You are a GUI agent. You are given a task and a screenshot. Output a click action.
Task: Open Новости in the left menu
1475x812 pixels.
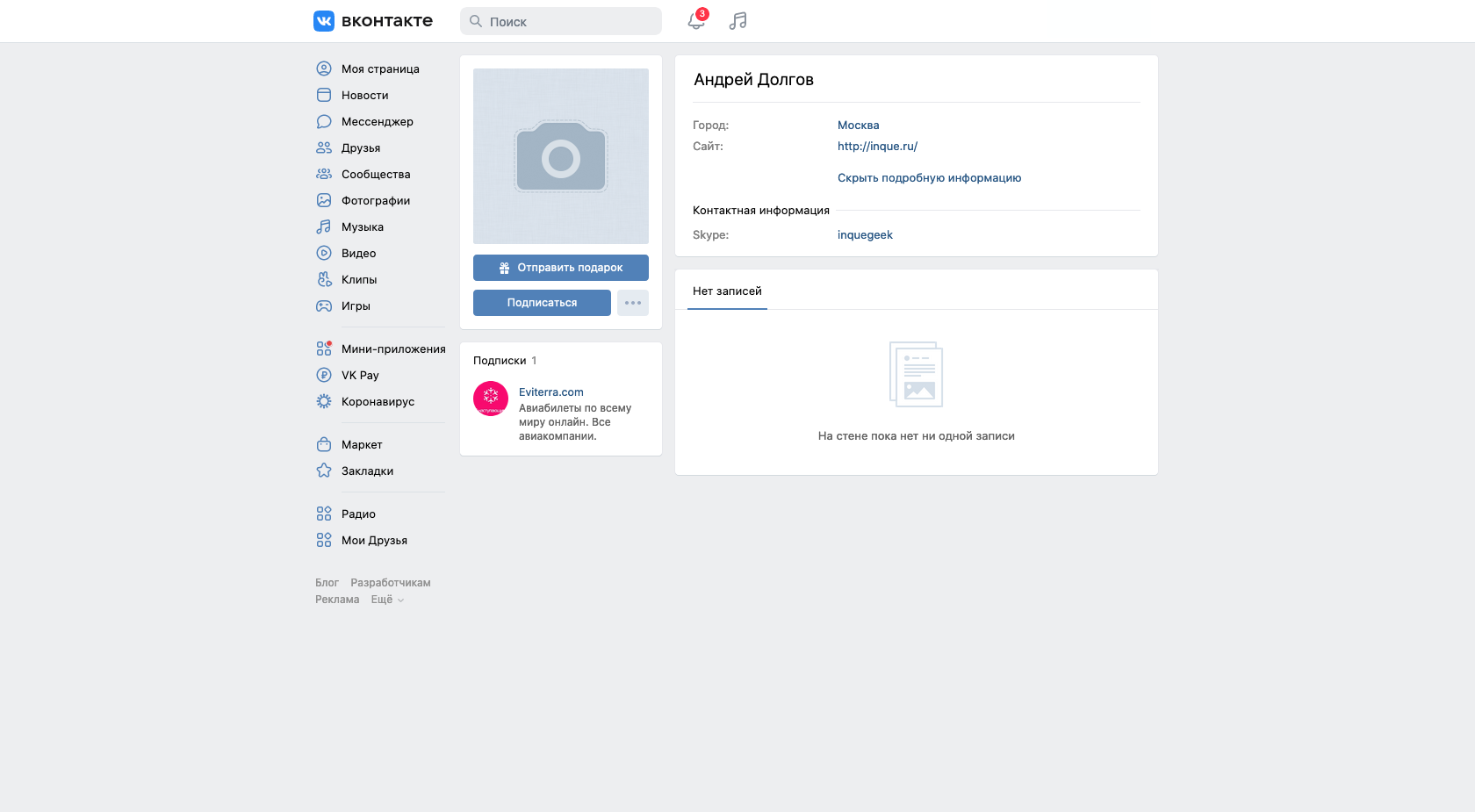click(364, 96)
